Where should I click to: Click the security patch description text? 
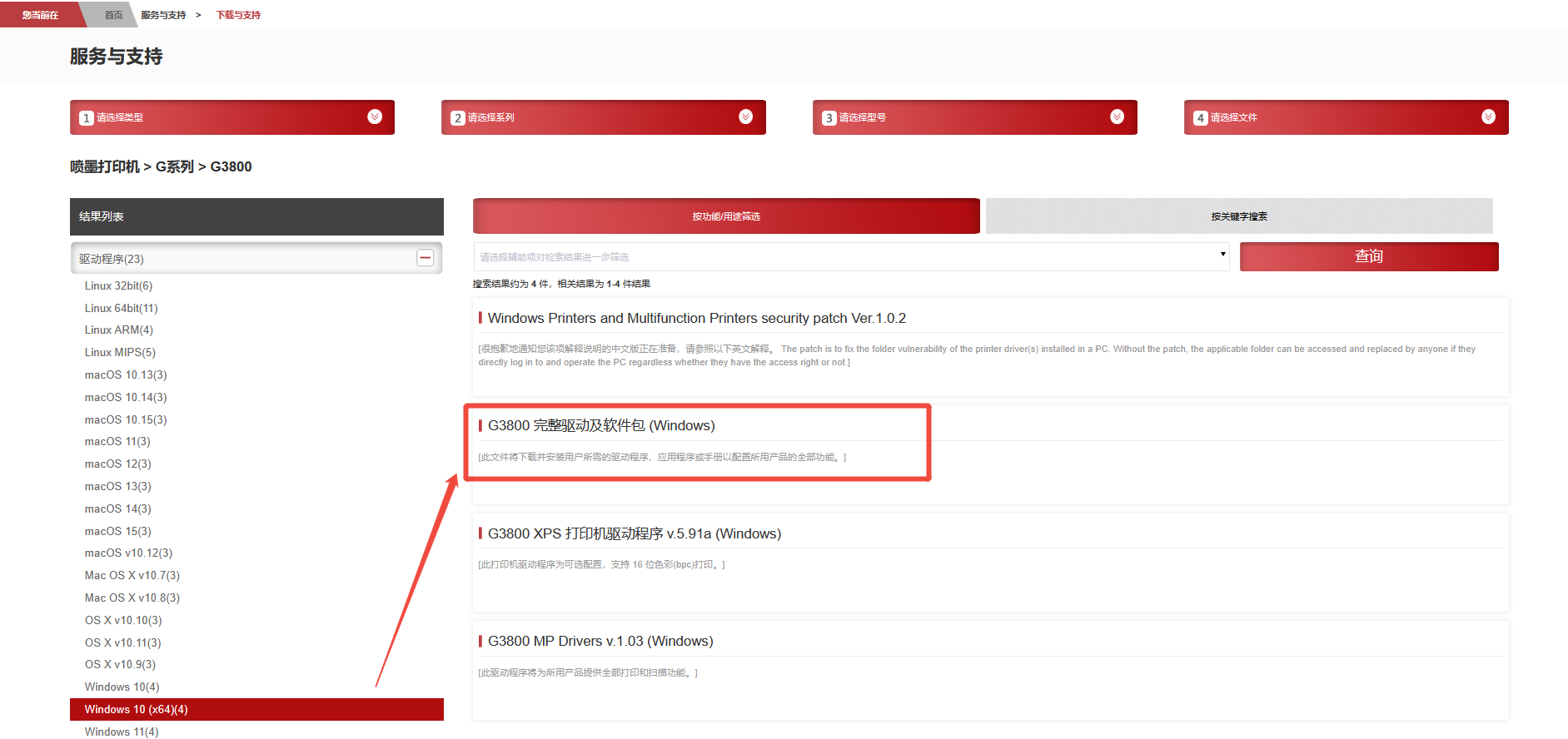pos(977,355)
